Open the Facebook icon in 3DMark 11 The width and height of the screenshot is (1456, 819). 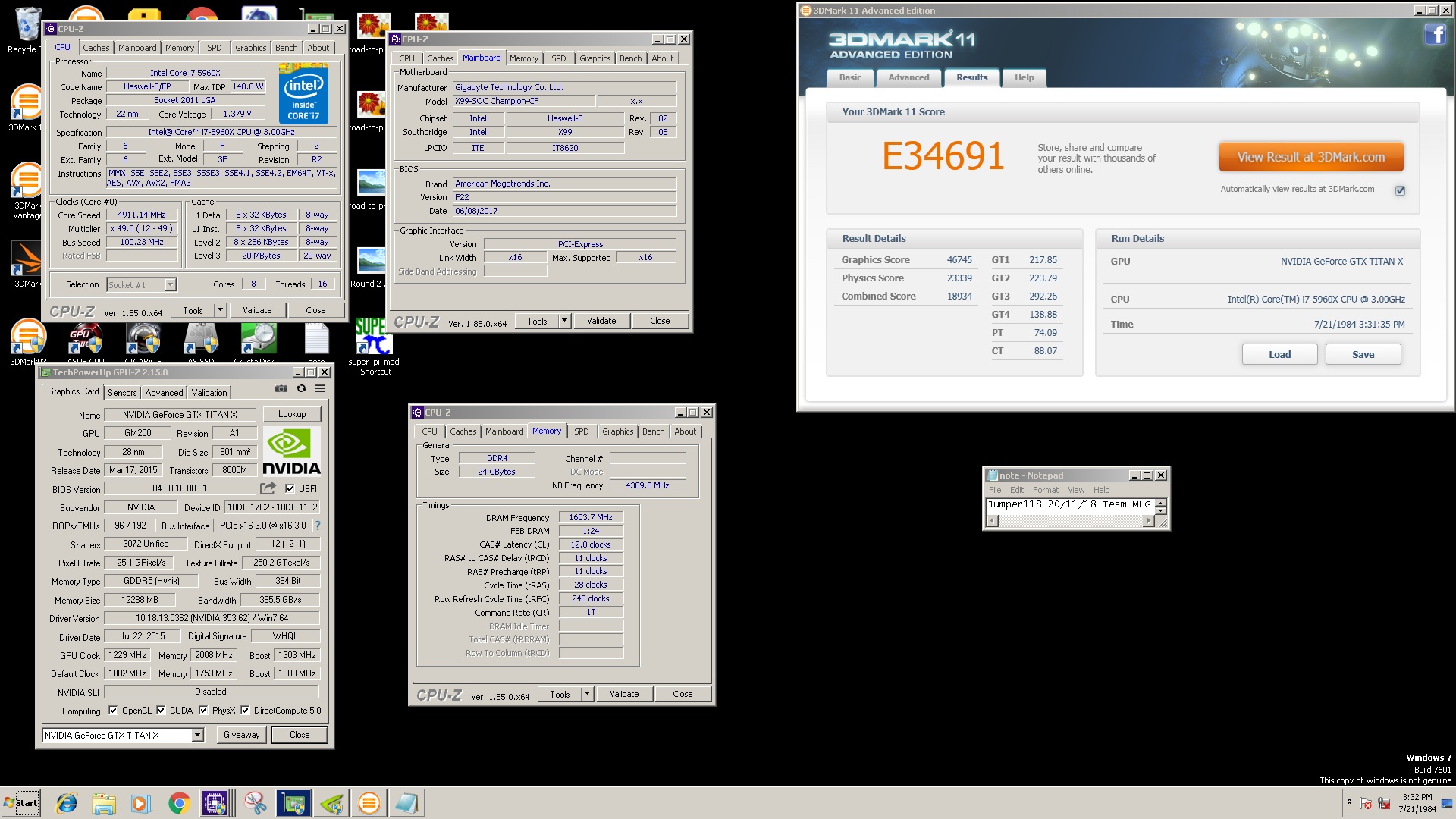tap(1435, 34)
